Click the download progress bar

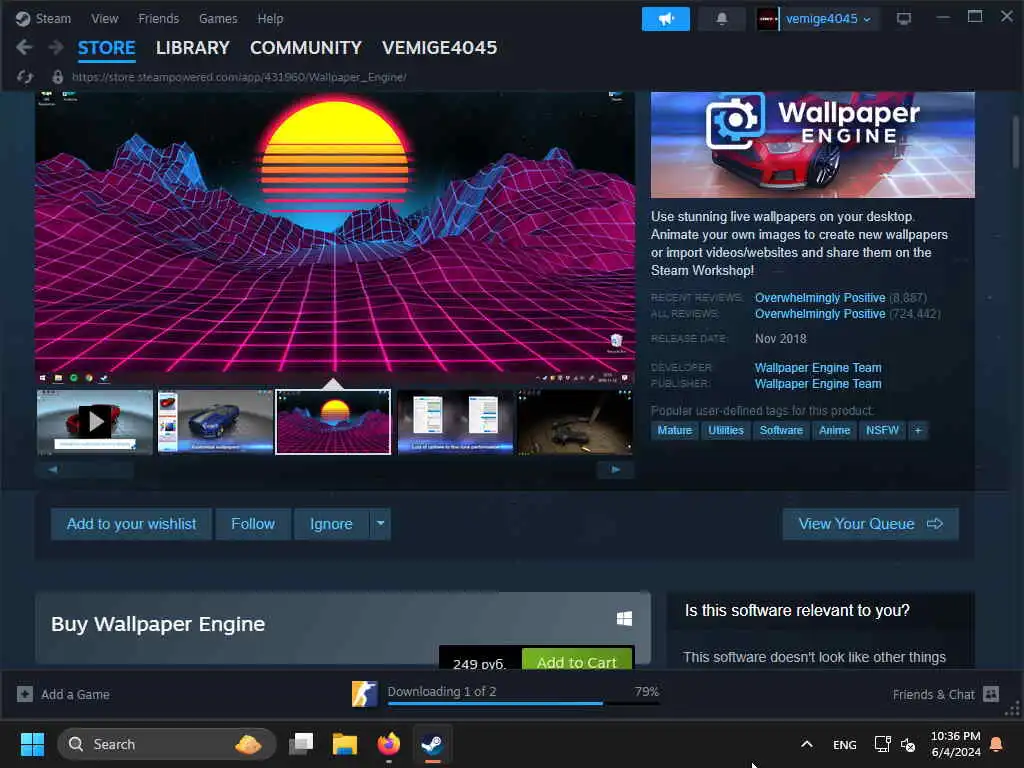(524, 703)
